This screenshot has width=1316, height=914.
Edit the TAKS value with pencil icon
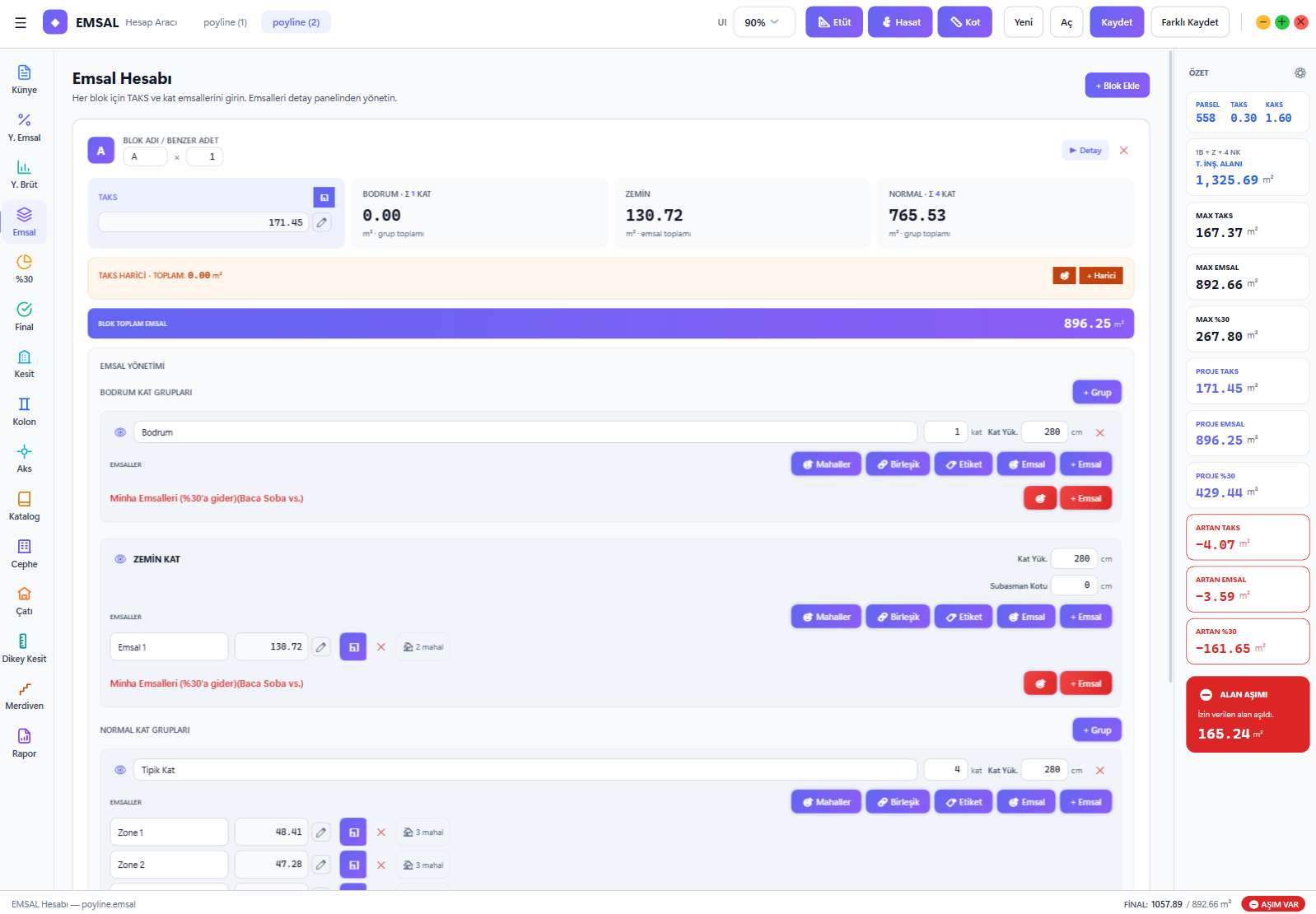(322, 222)
